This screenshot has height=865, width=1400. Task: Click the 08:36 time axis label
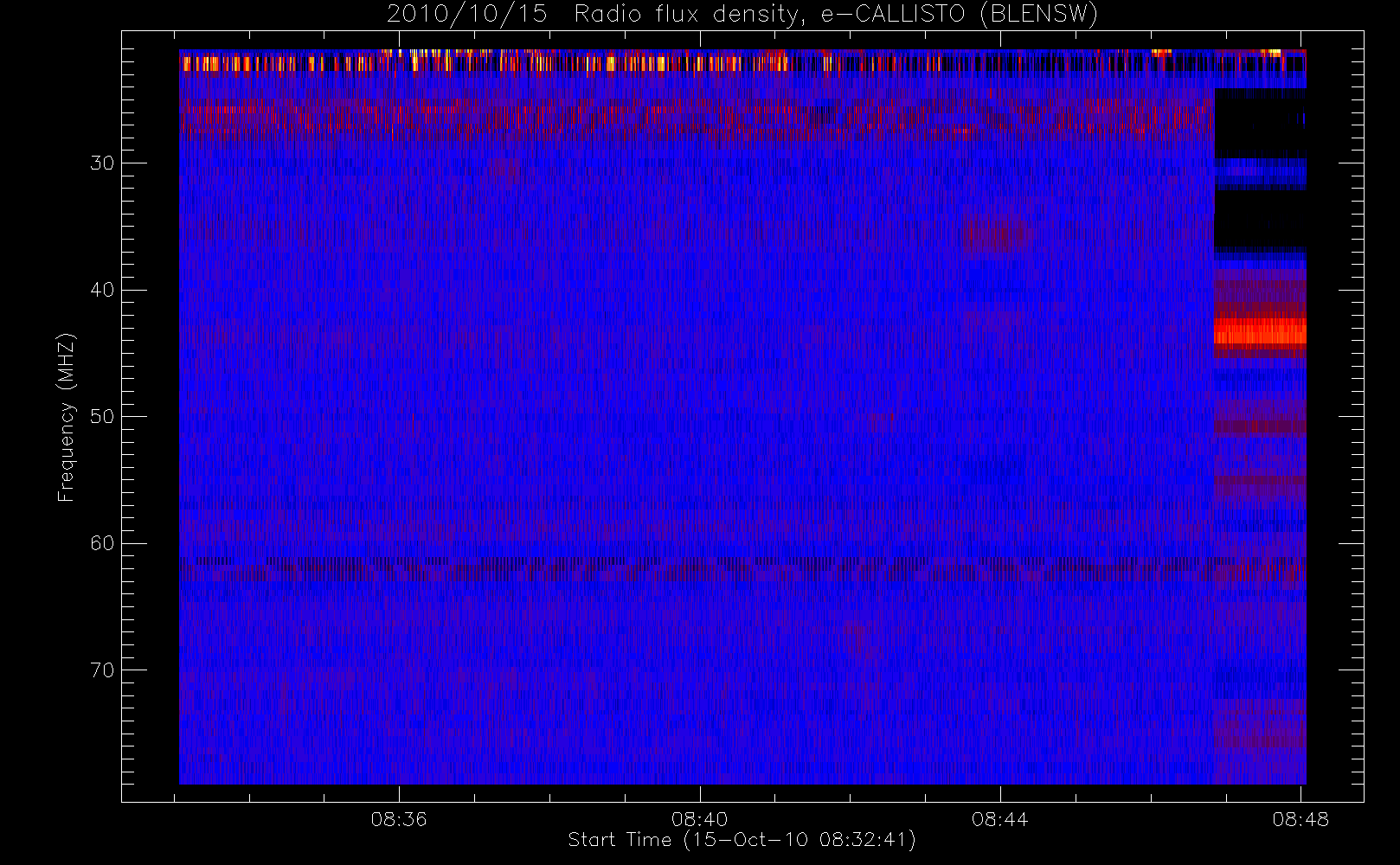point(399,819)
